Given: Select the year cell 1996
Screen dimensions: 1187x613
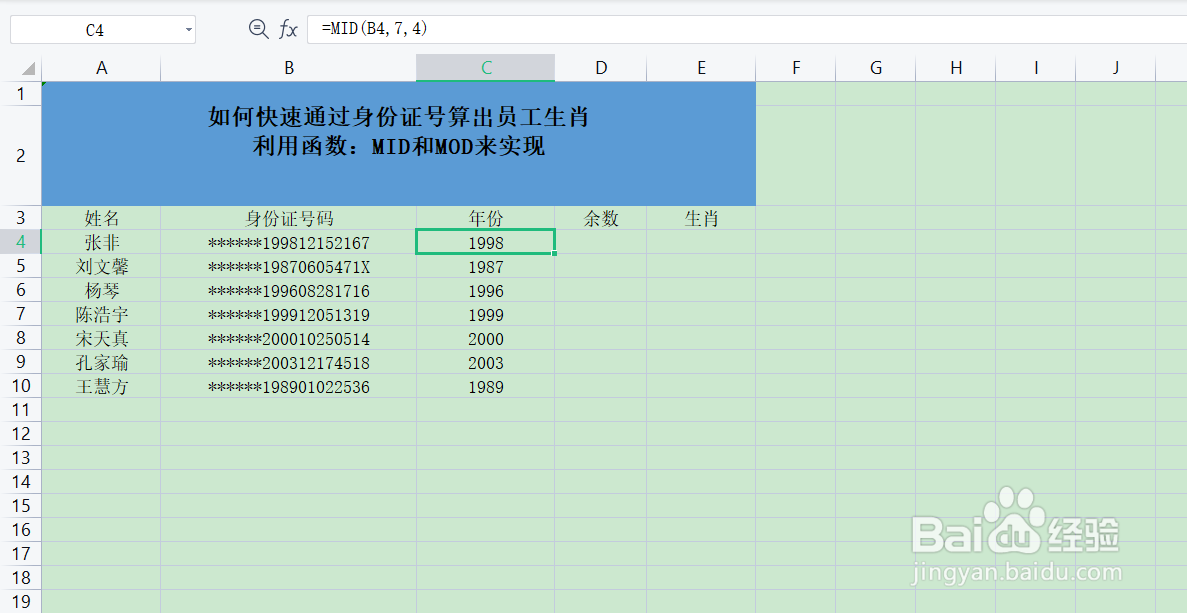Looking at the screenshot, I should pos(486,291).
